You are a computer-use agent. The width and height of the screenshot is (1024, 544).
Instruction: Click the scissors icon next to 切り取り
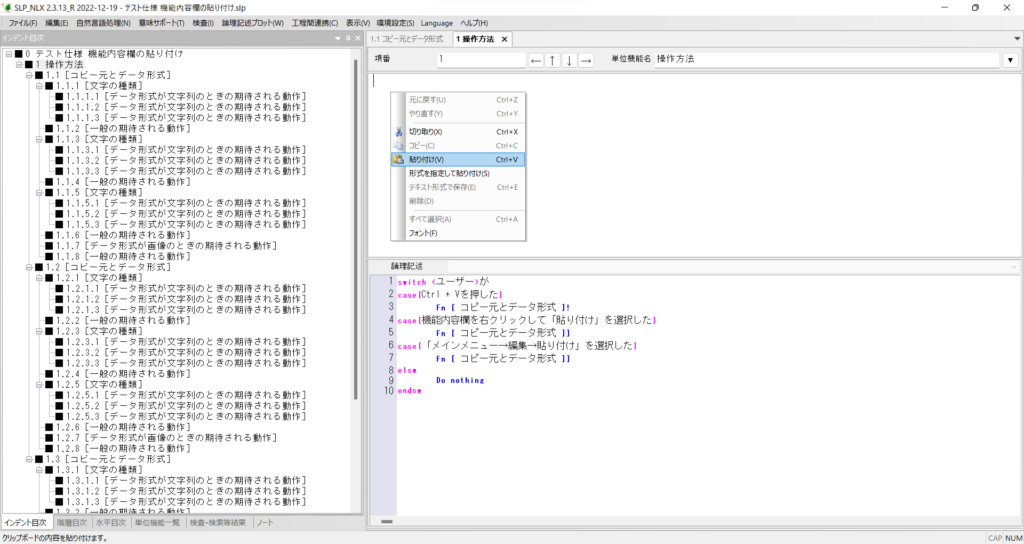coord(398,131)
